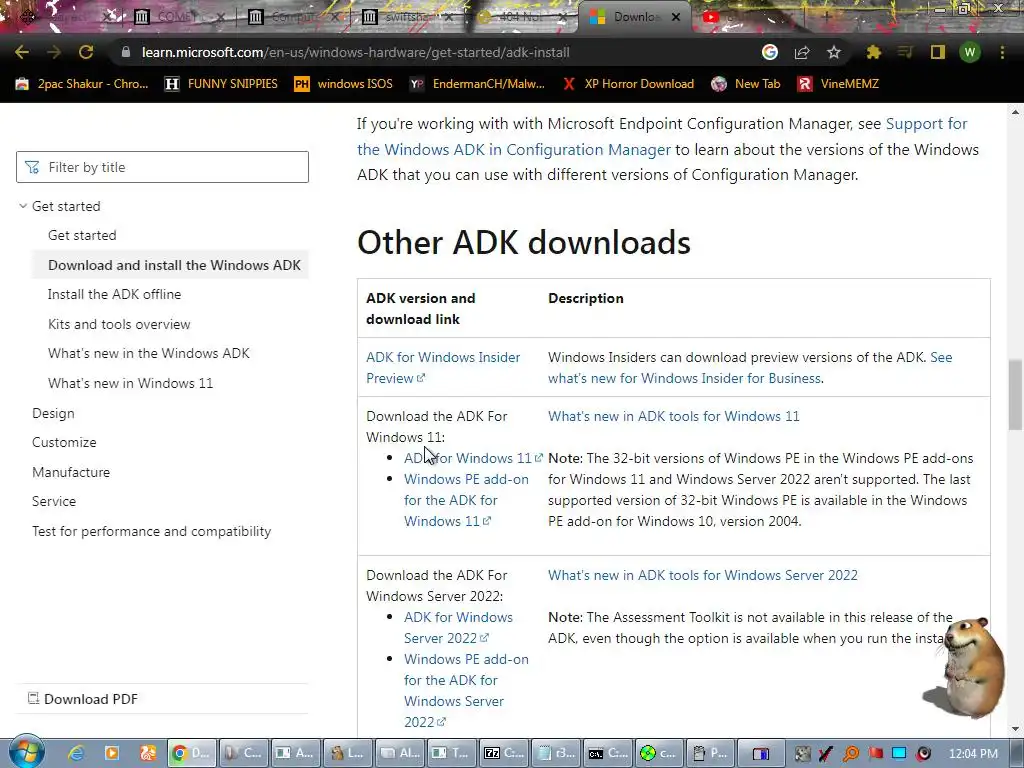The height and width of the screenshot is (768, 1024).
Task: Click the Download PDF button
Action: coord(83,699)
